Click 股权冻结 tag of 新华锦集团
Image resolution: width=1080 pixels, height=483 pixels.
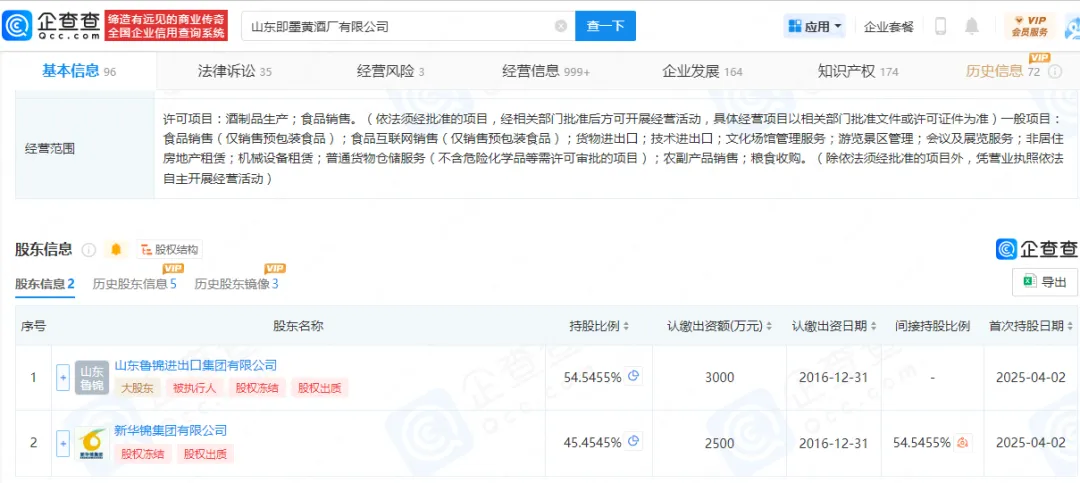pyautogui.click(x=143, y=453)
